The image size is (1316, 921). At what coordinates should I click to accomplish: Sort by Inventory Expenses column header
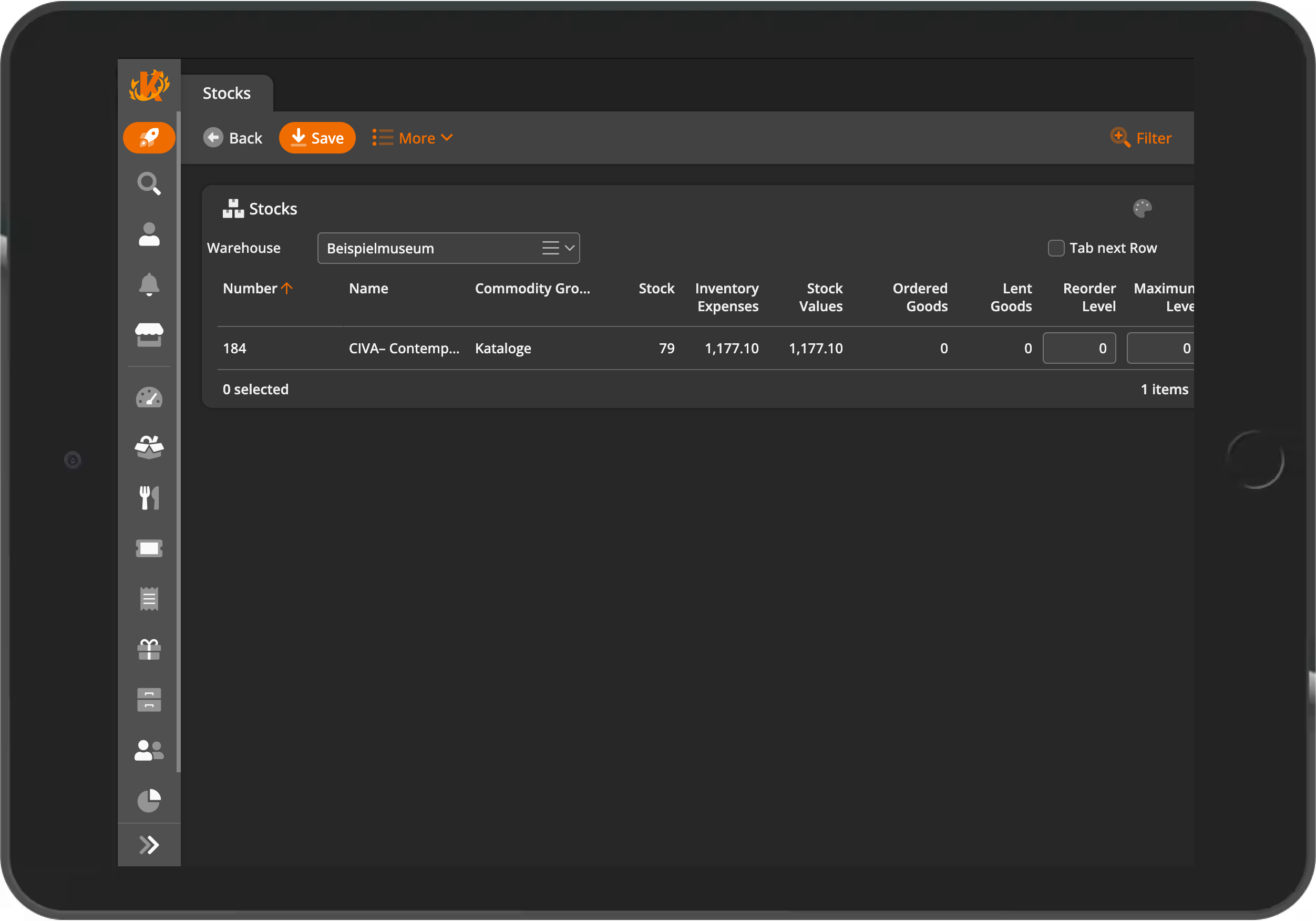[x=727, y=297]
